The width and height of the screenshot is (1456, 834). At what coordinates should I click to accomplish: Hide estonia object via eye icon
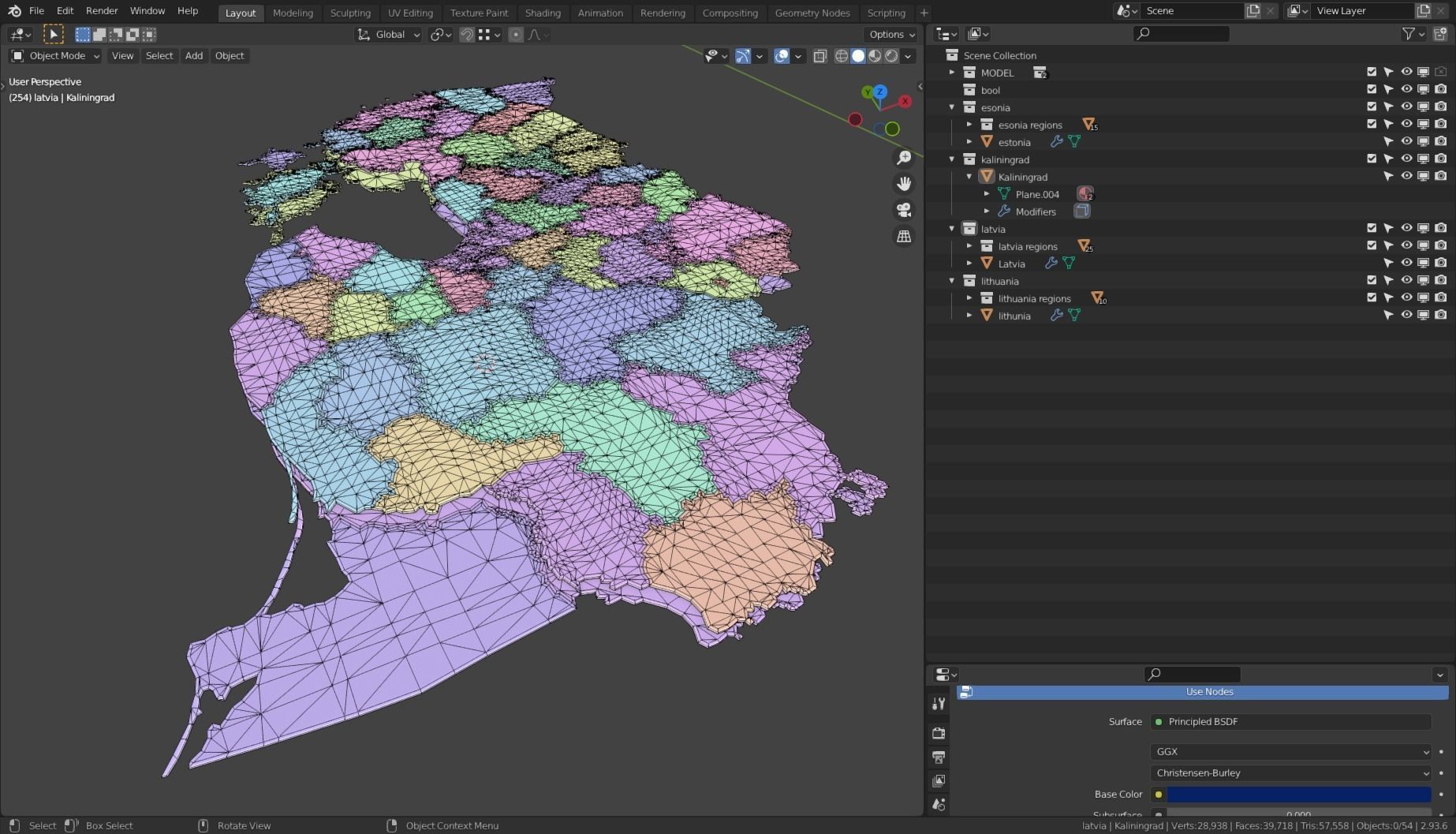1406,142
